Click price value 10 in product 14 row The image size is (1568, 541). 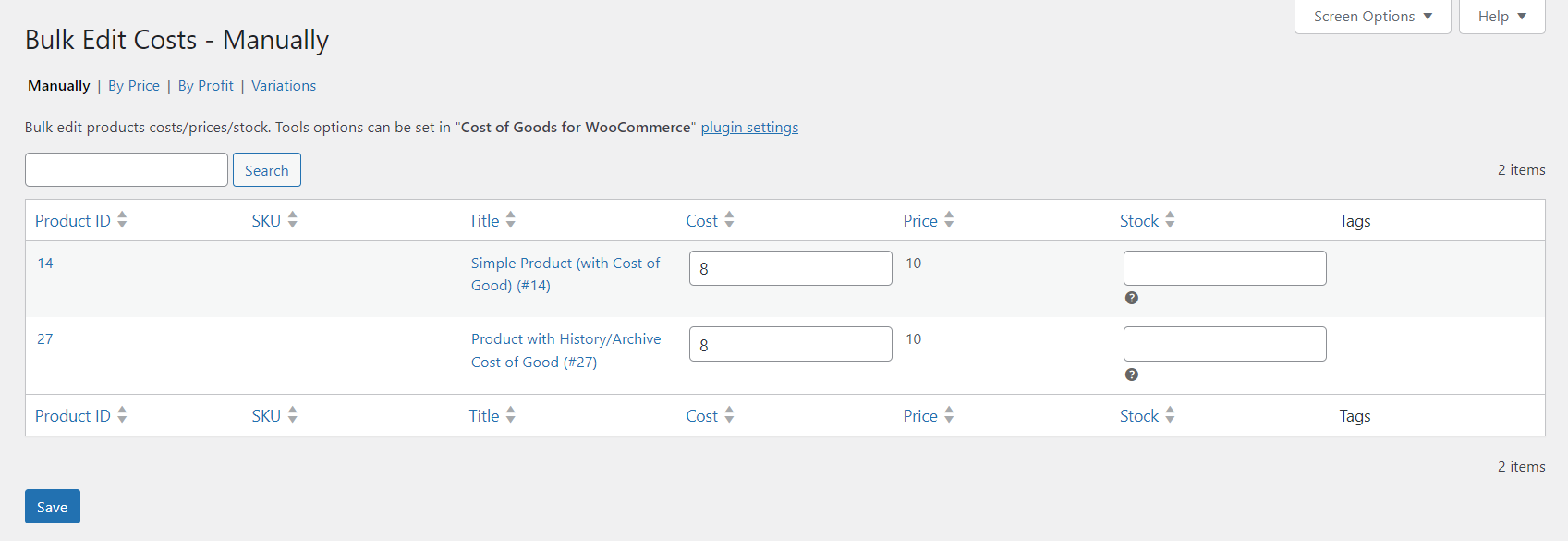[914, 264]
